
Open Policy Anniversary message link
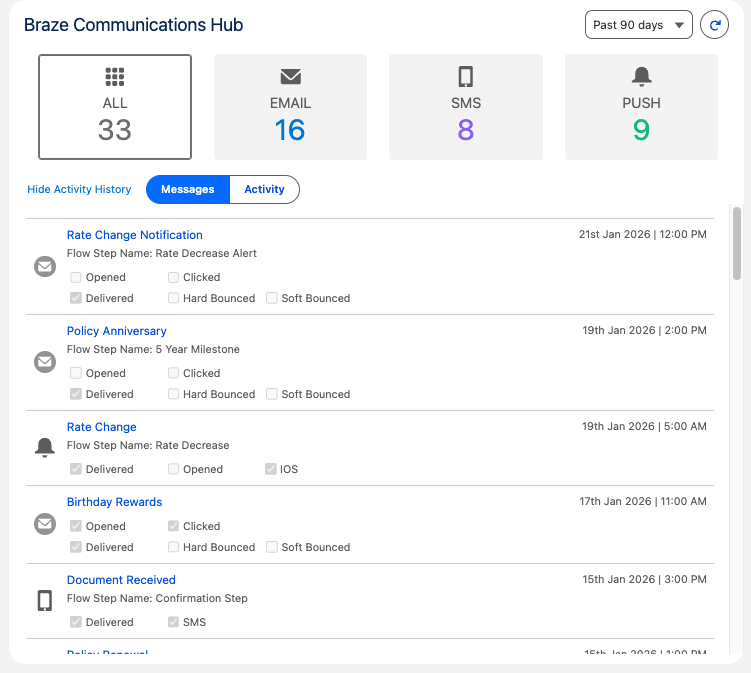(x=116, y=331)
